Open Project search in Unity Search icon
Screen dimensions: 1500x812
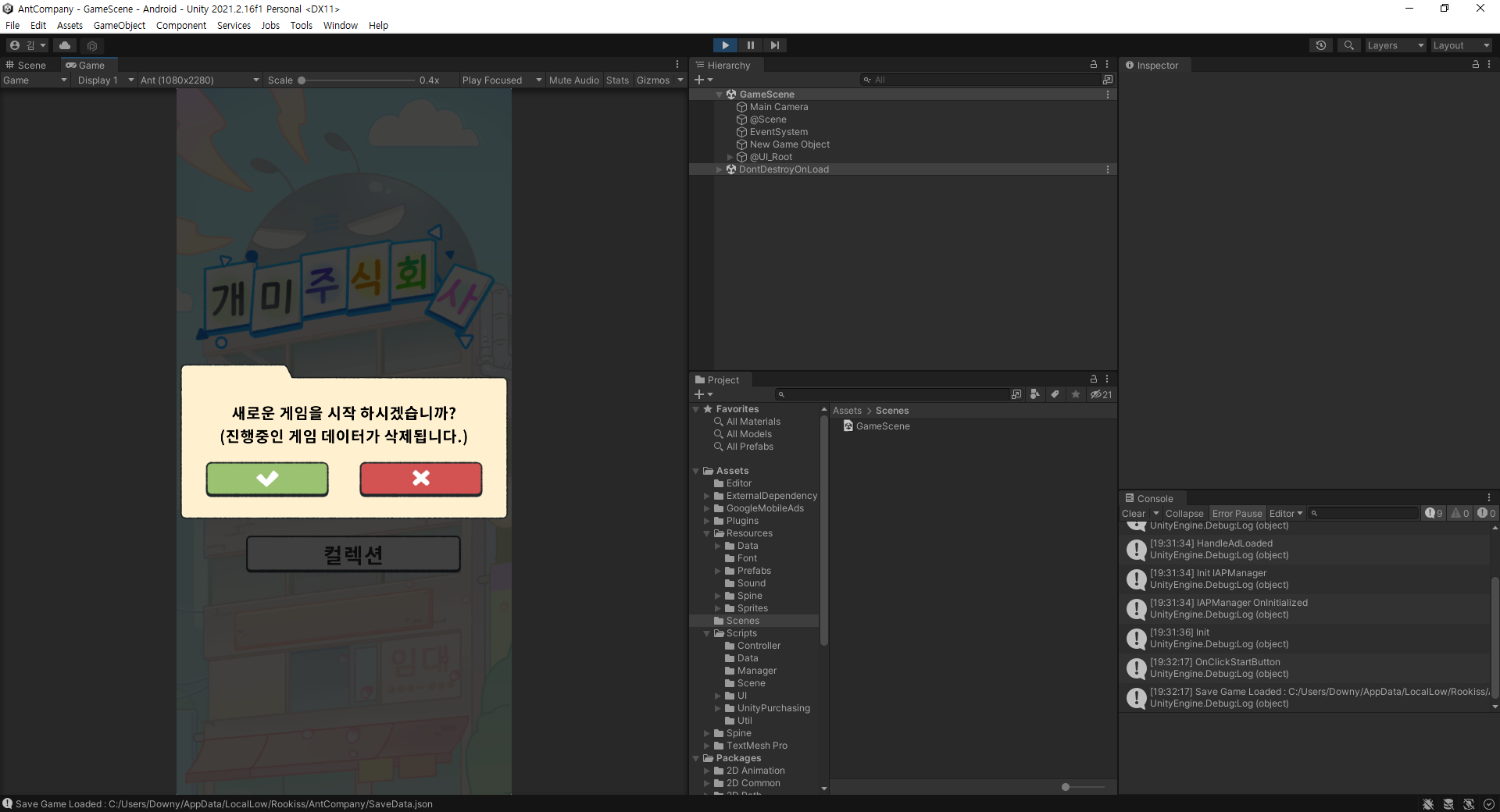point(1016,394)
